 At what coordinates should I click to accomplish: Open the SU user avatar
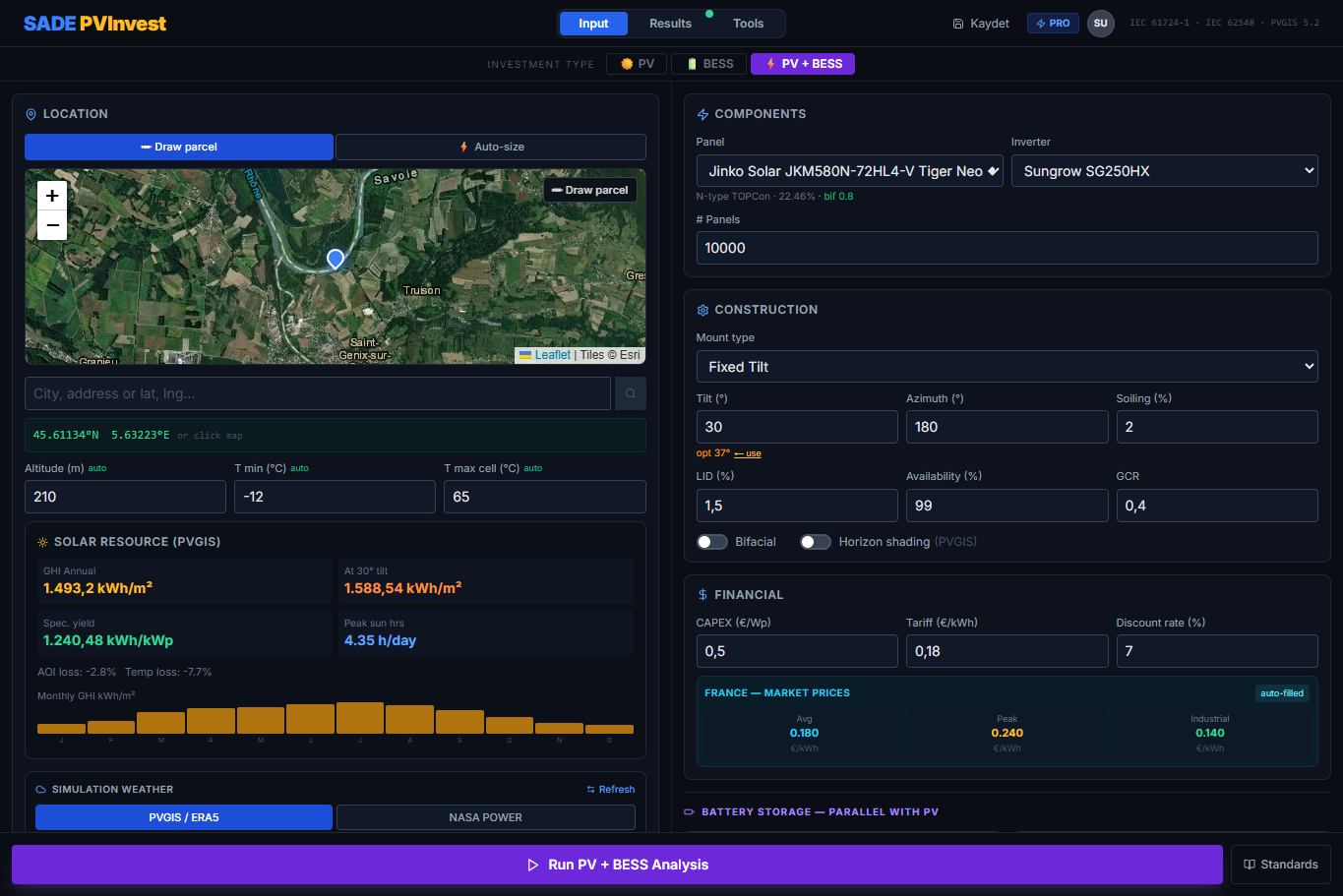point(1100,24)
